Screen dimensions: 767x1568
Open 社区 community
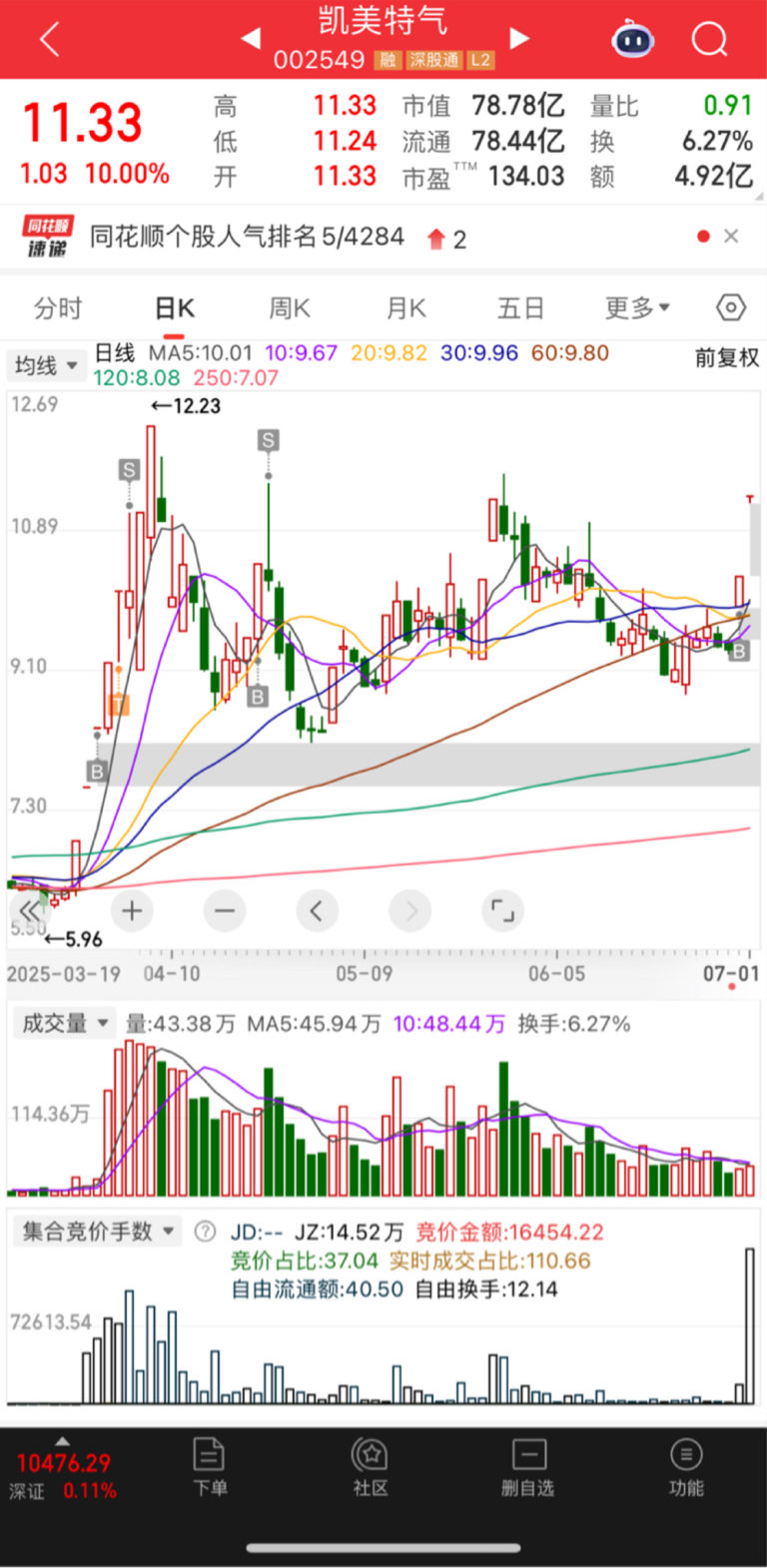[x=370, y=1467]
